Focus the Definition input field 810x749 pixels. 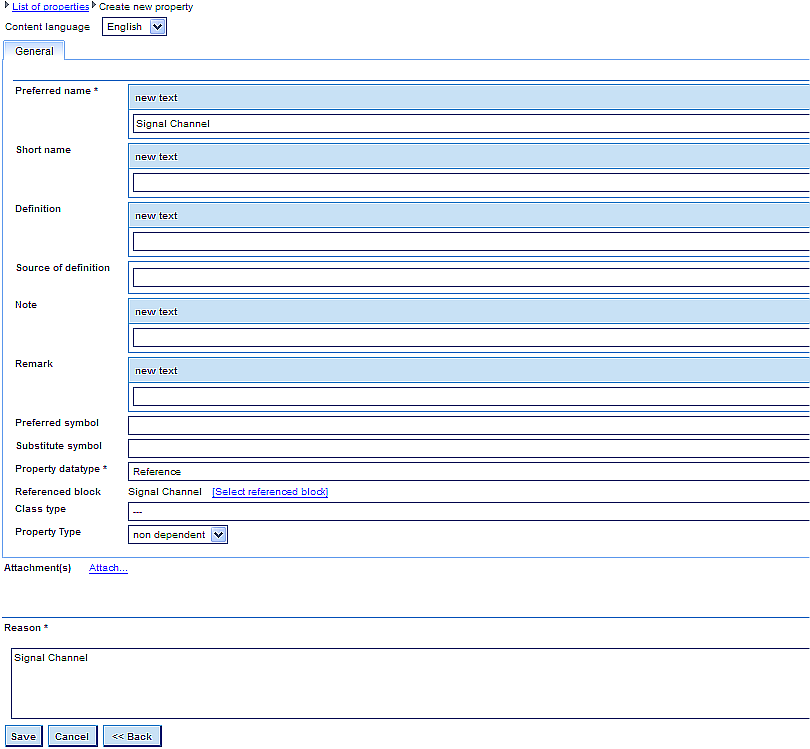click(x=470, y=242)
